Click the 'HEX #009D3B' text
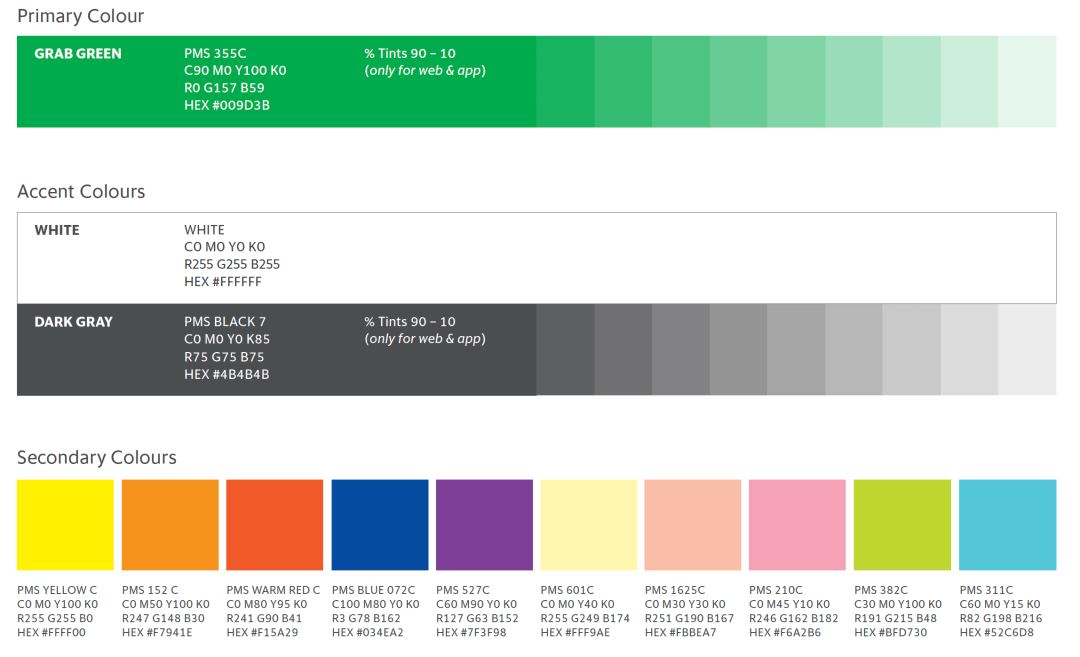Viewport: 1080px width, 657px height. pos(227,105)
